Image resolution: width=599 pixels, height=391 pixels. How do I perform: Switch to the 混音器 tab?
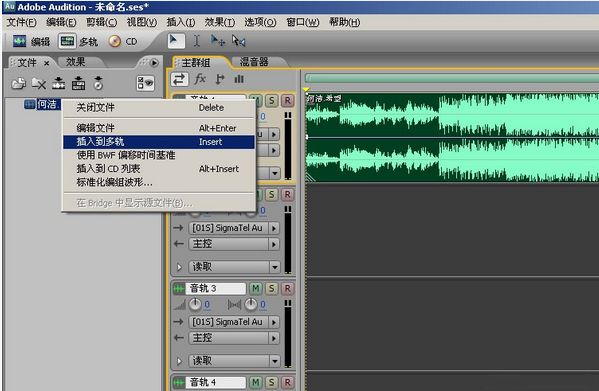(254, 62)
